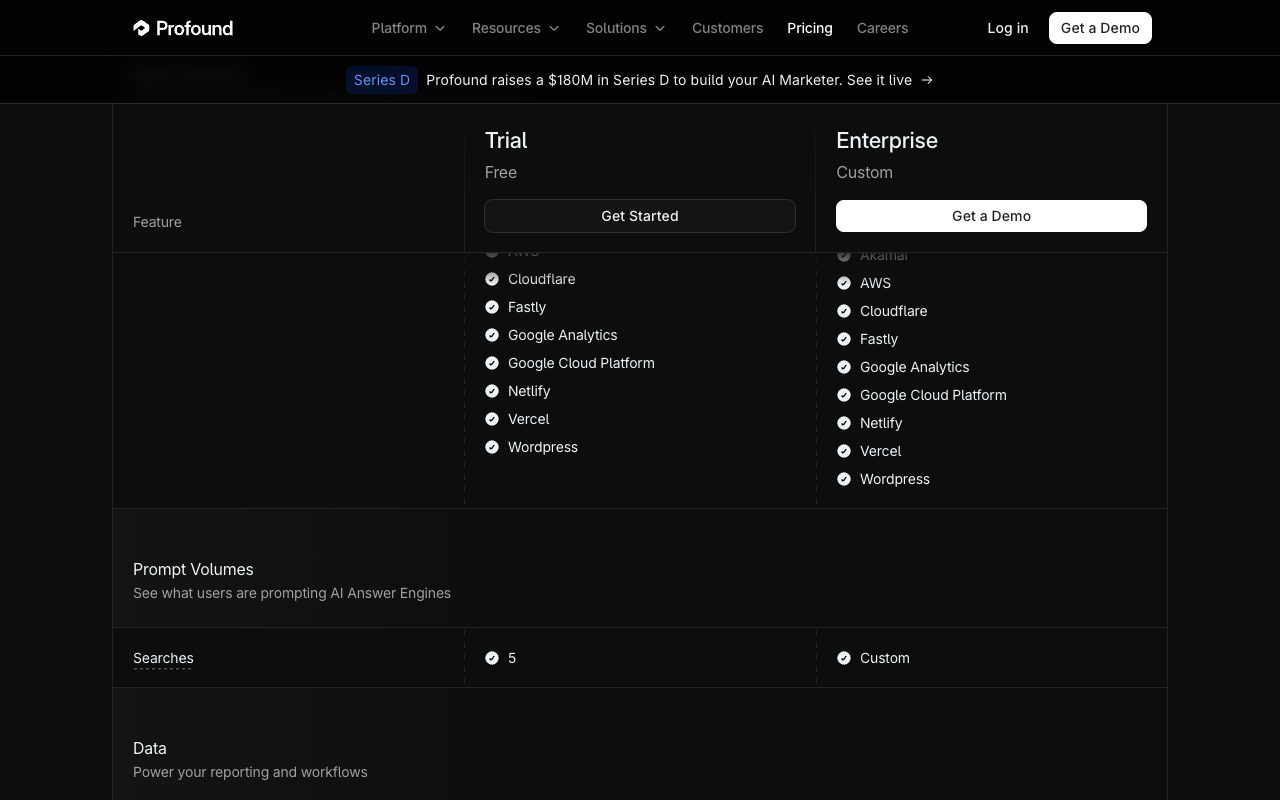This screenshot has height=800, width=1280.
Task: Click check icon beside Trial Wordpress
Action: [x=492, y=447]
